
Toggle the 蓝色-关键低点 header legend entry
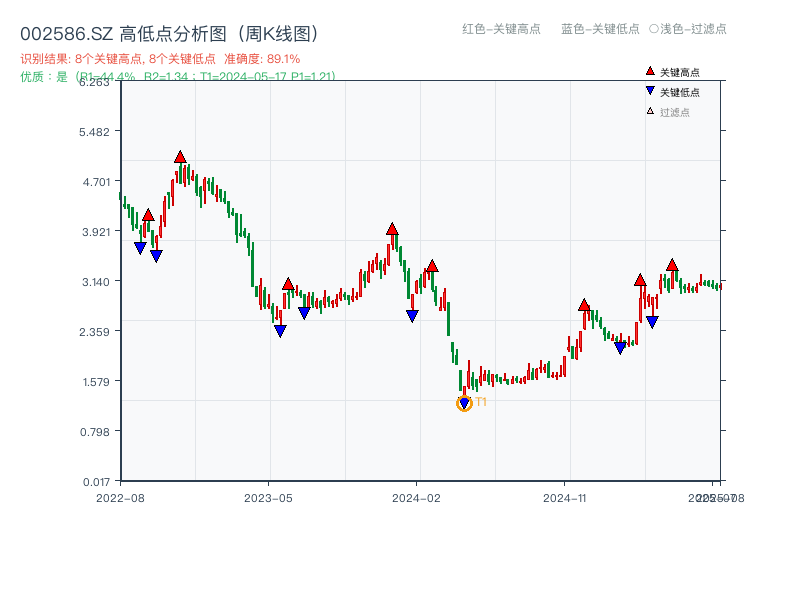tap(600, 29)
